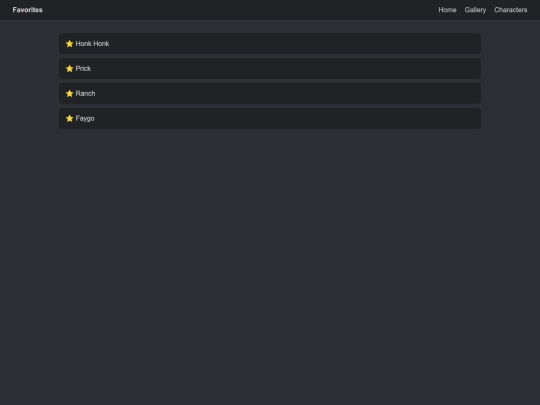This screenshot has width=540, height=405.
Task: Open the Ranch favorite card
Action: (270, 93)
